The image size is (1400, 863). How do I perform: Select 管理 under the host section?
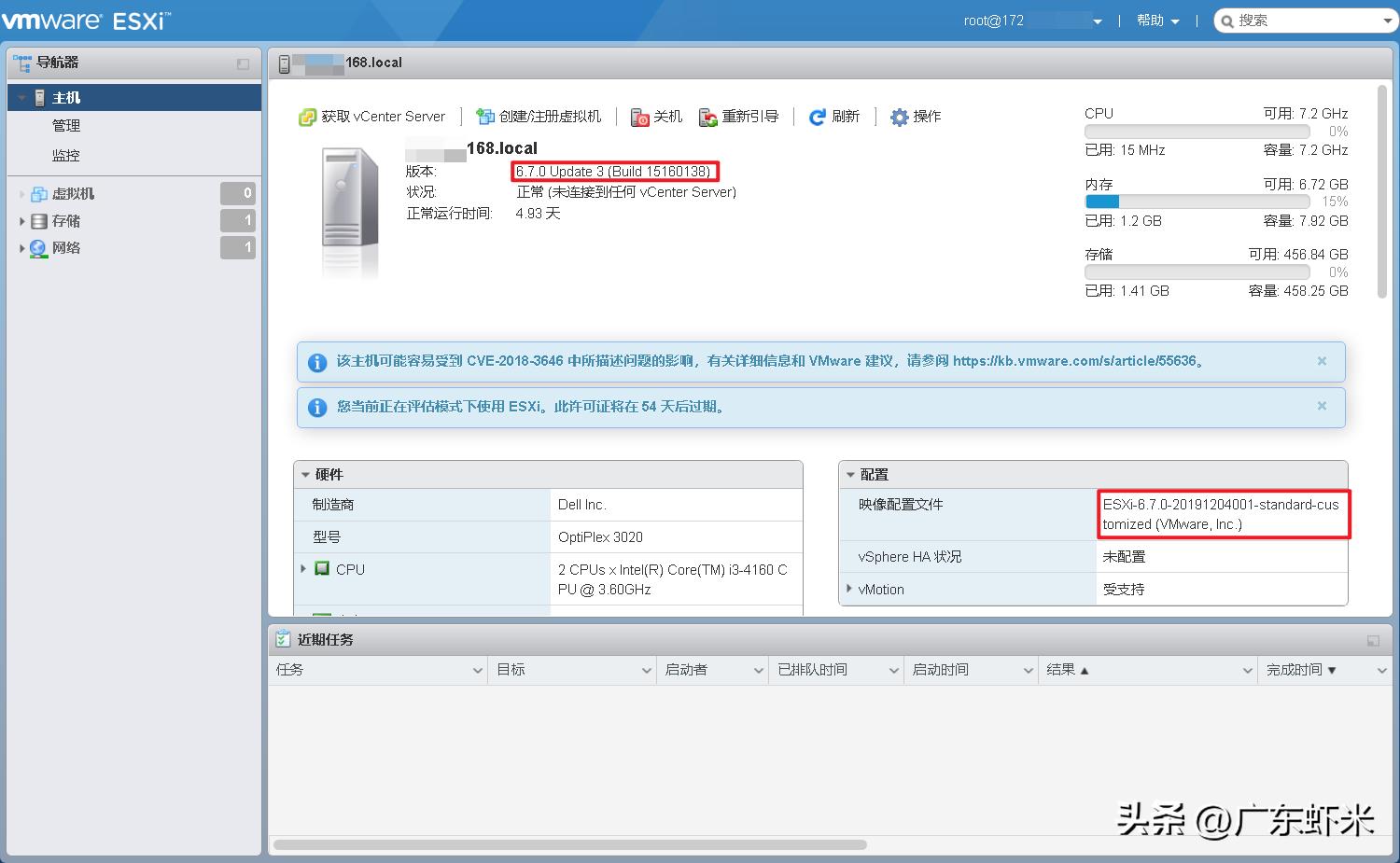65,125
